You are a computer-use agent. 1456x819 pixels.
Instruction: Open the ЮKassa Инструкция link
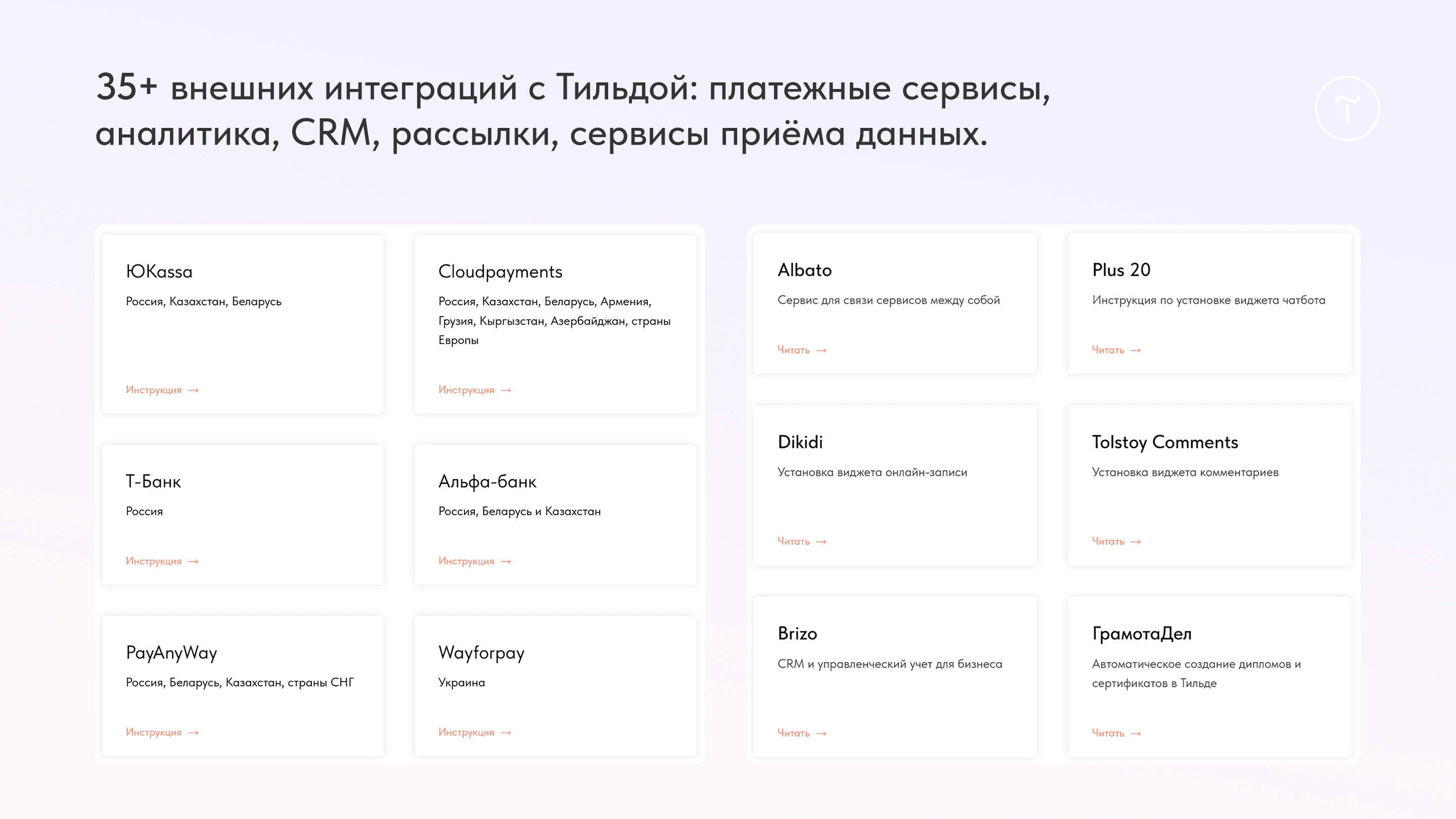pos(162,390)
